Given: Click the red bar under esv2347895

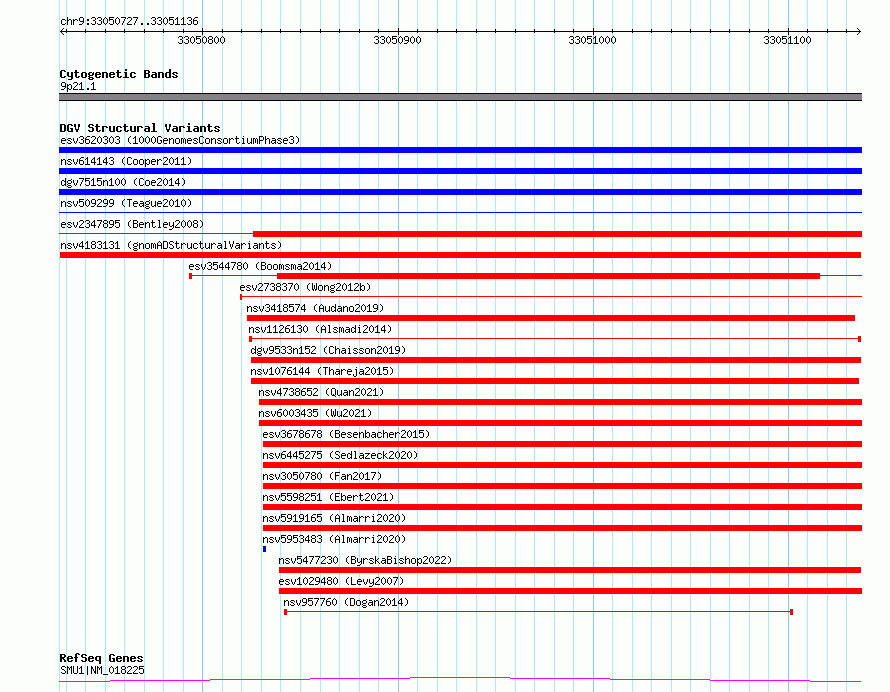Looking at the screenshot, I should point(557,234).
